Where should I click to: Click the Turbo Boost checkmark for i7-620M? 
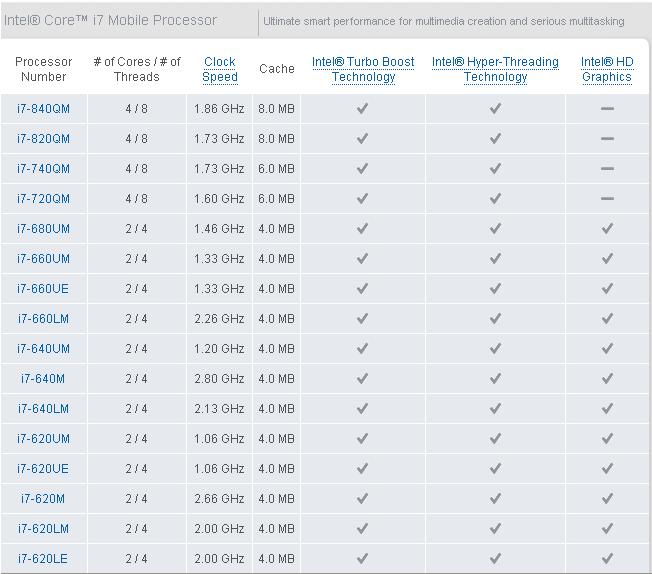[363, 498]
